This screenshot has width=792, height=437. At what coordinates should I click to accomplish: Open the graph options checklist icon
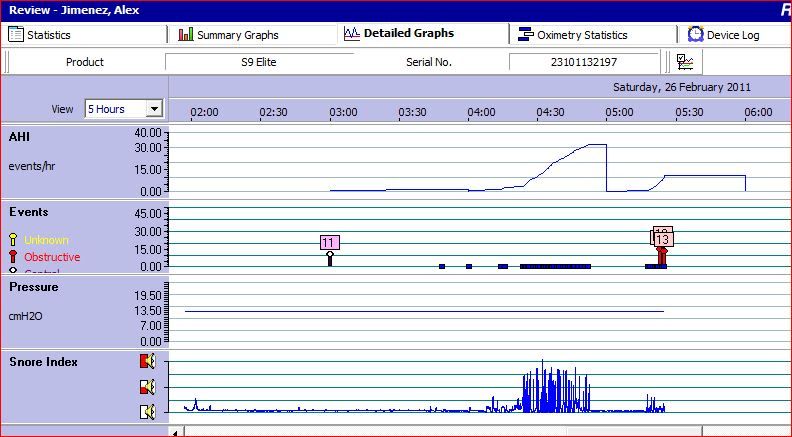(685, 62)
